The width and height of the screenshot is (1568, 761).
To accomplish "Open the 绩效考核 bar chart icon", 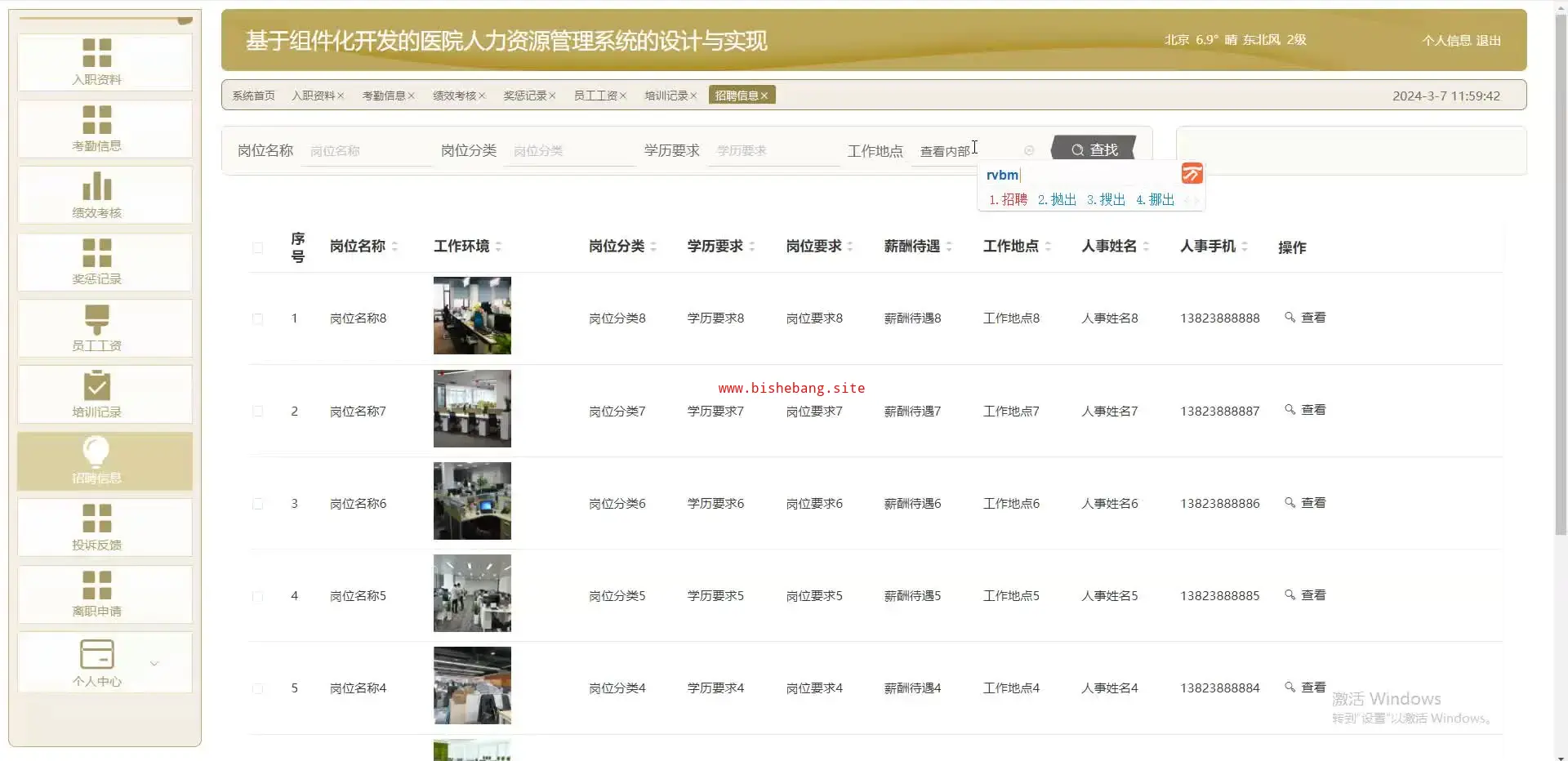I will pos(96,187).
